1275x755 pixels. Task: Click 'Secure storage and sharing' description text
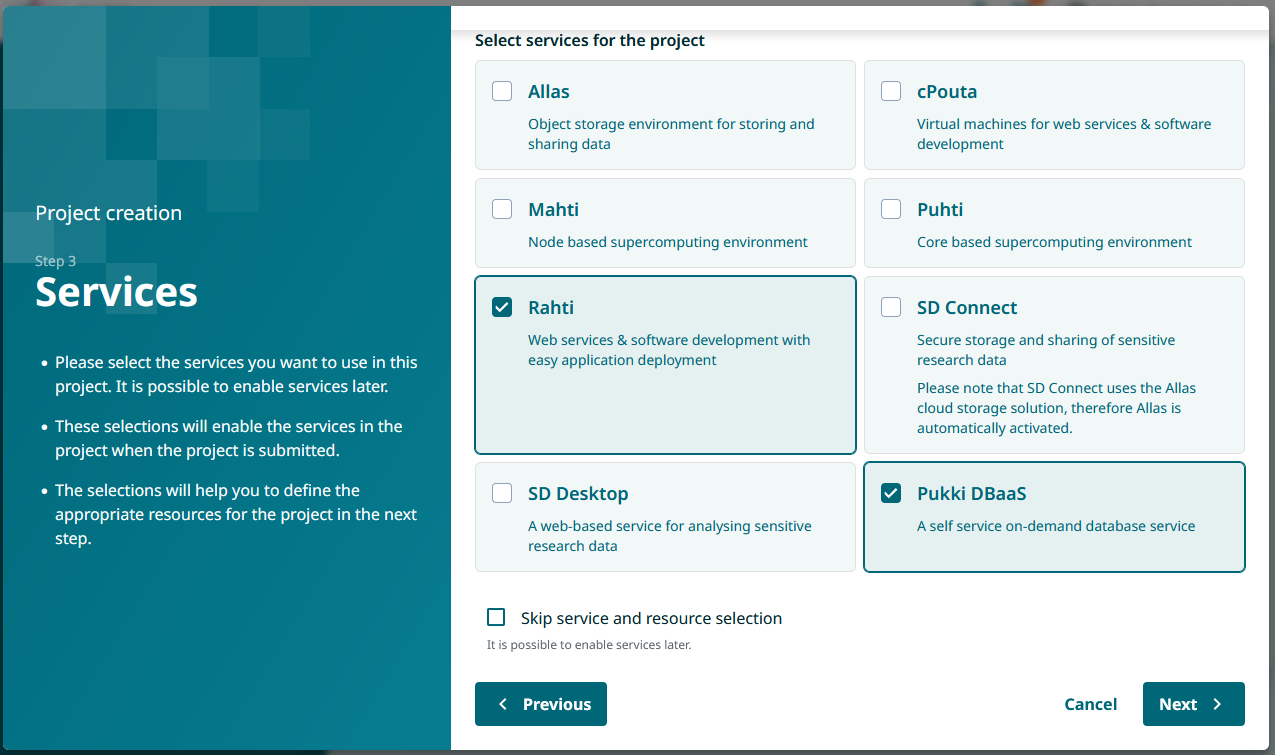[x=1046, y=350]
